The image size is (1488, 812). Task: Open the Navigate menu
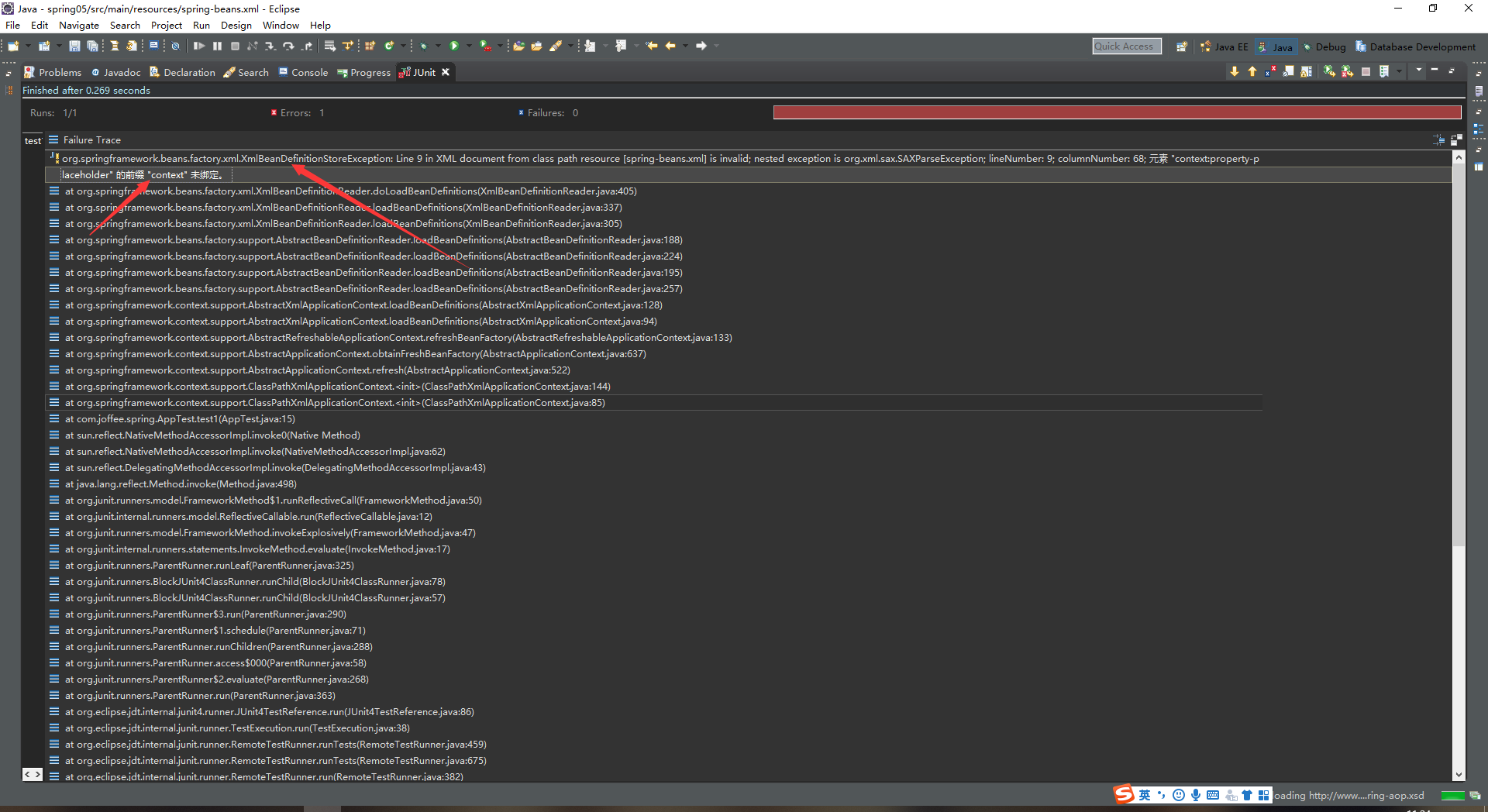click(79, 25)
